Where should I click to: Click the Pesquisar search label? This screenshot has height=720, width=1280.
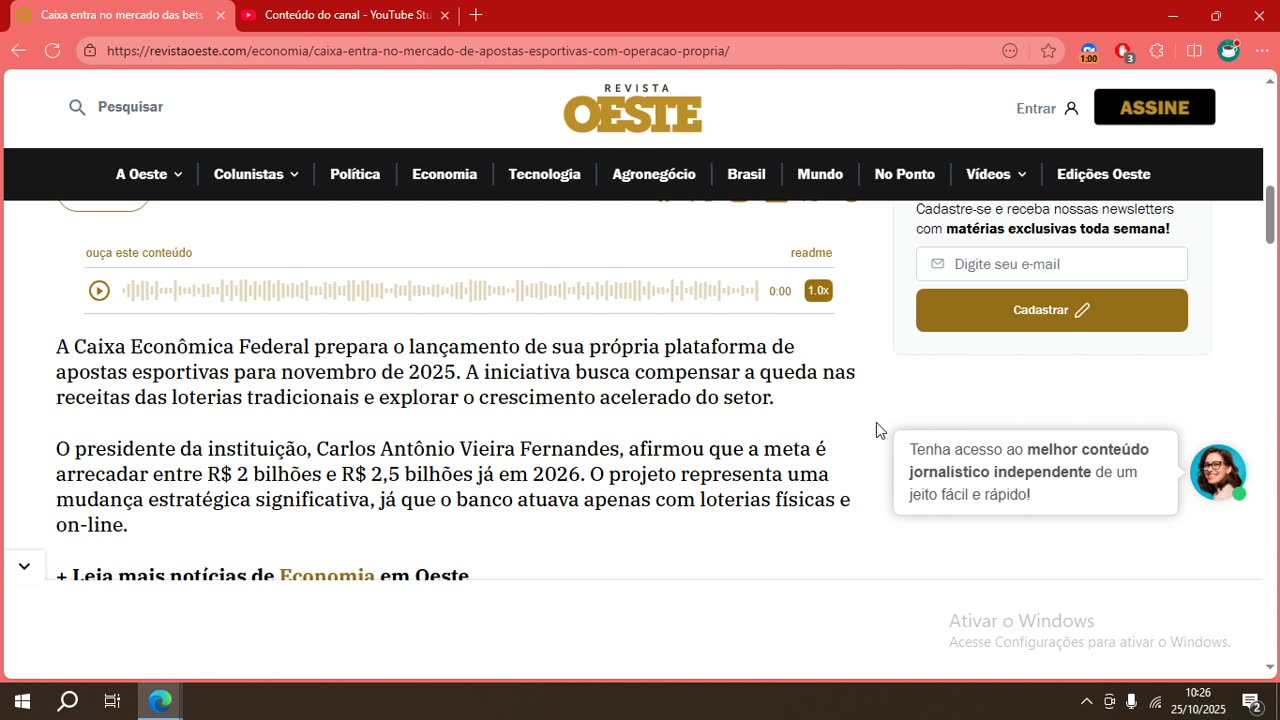(x=130, y=107)
